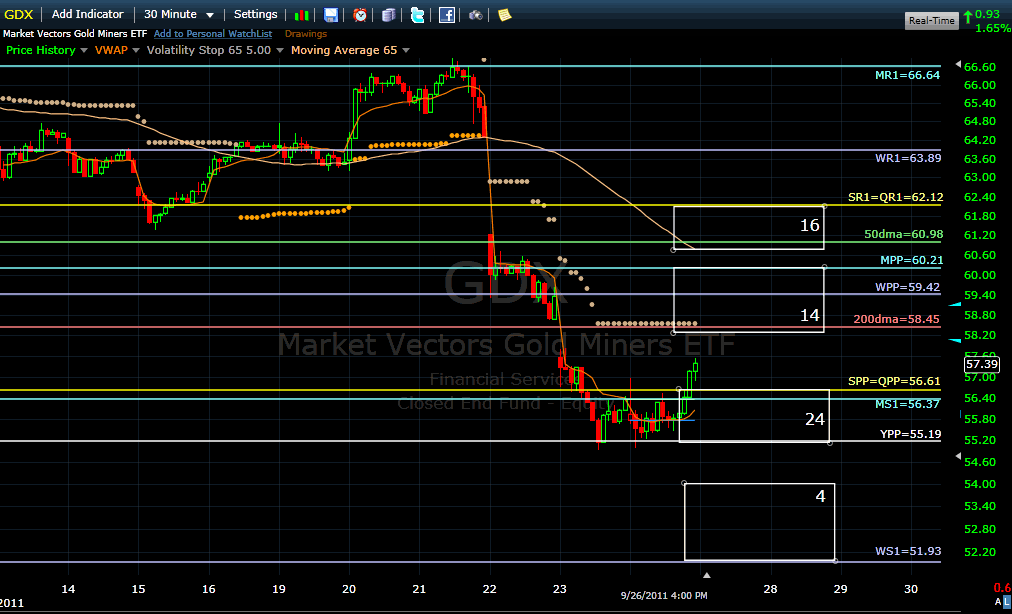
Task: Click the green up arrow next to 0.93
Action: pos(967,17)
